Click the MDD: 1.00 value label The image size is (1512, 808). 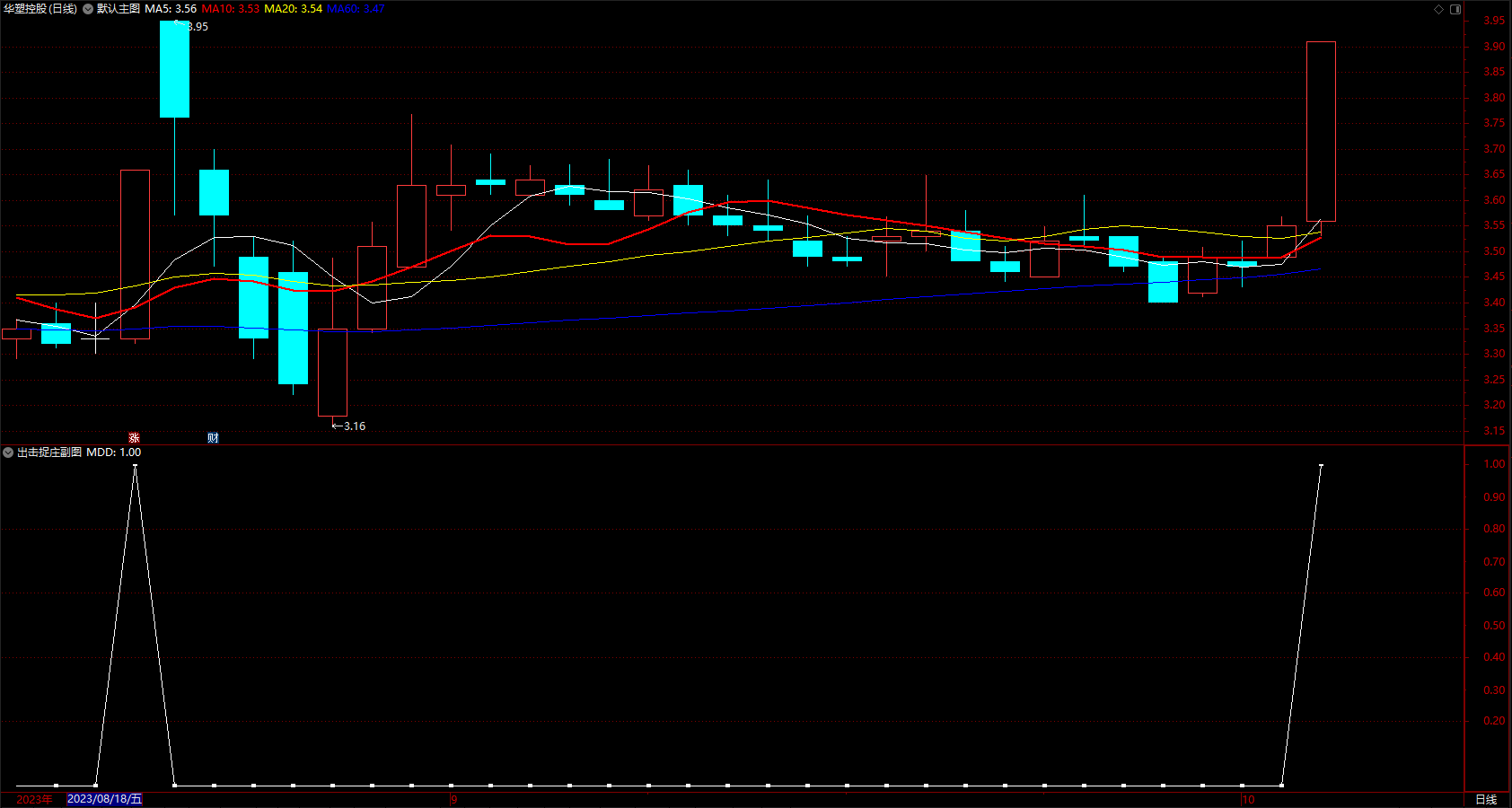114,452
